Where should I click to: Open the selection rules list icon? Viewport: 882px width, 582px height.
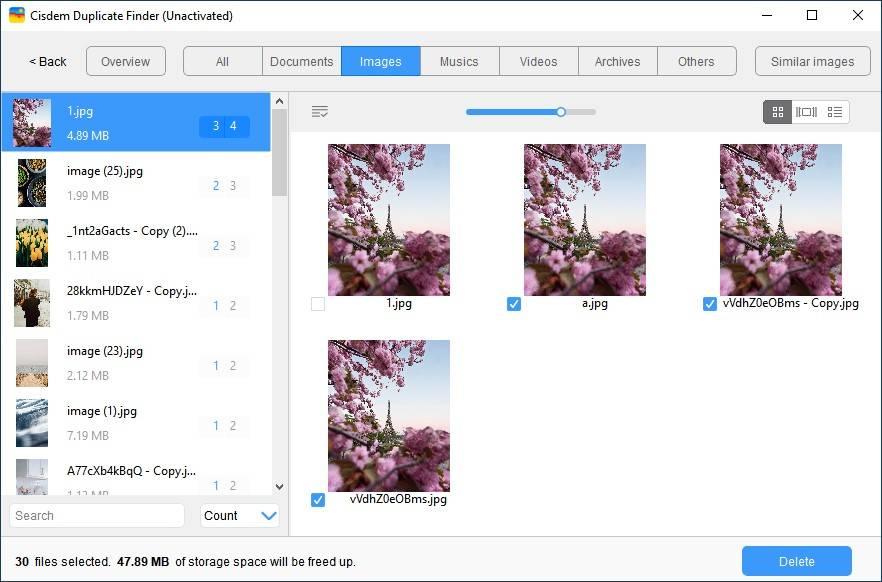click(x=320, y=112)
